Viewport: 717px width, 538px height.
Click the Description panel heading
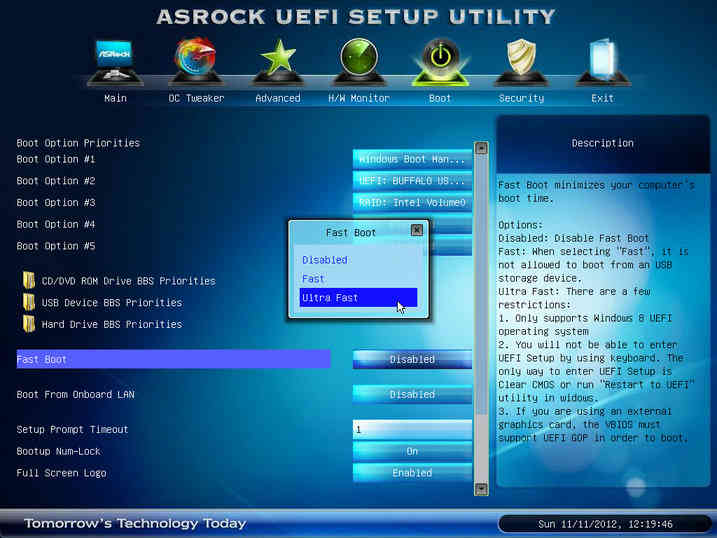coord(602,143)
